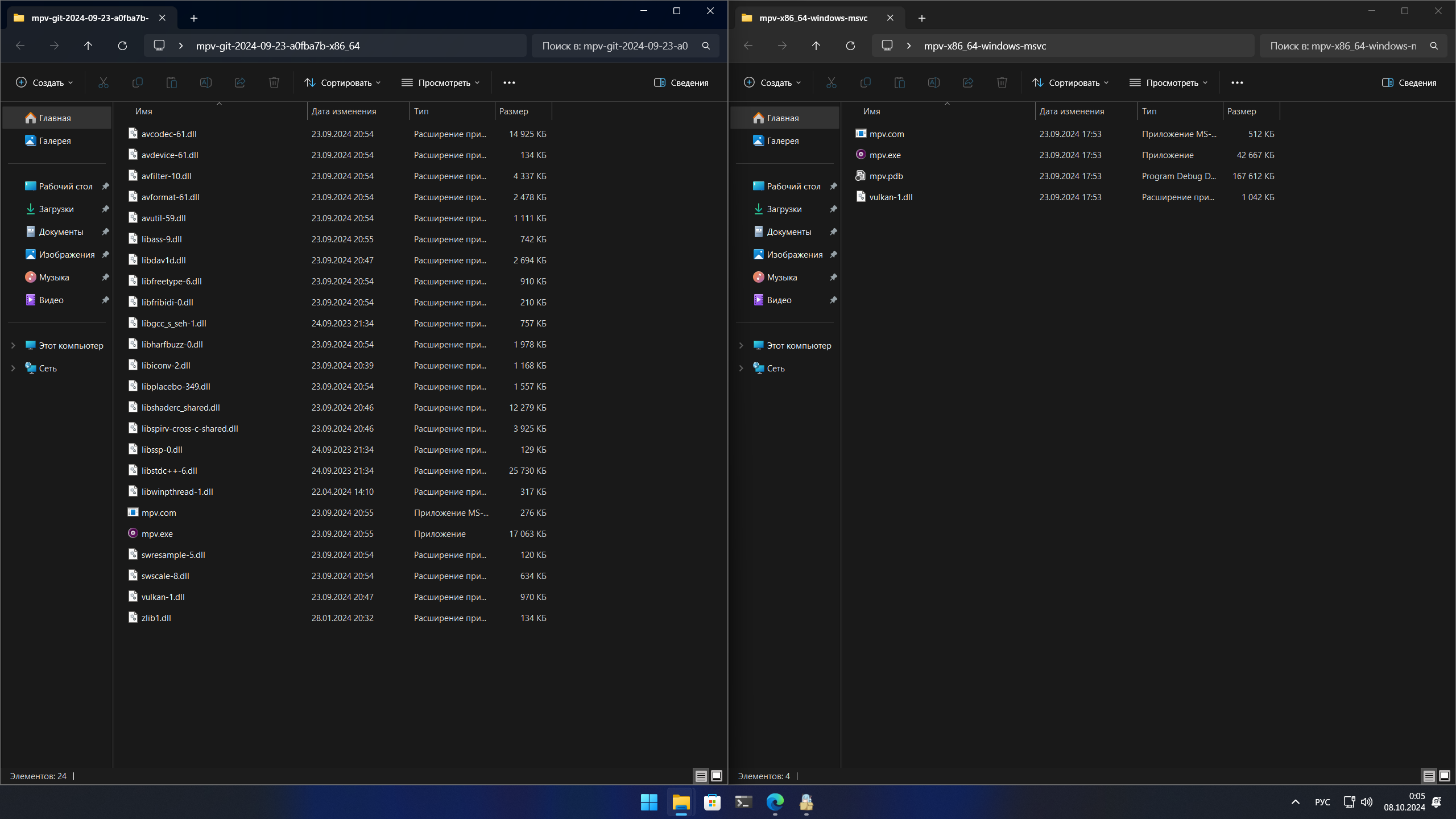Click the cut (scissors) icon in right window

click(831, 83)
